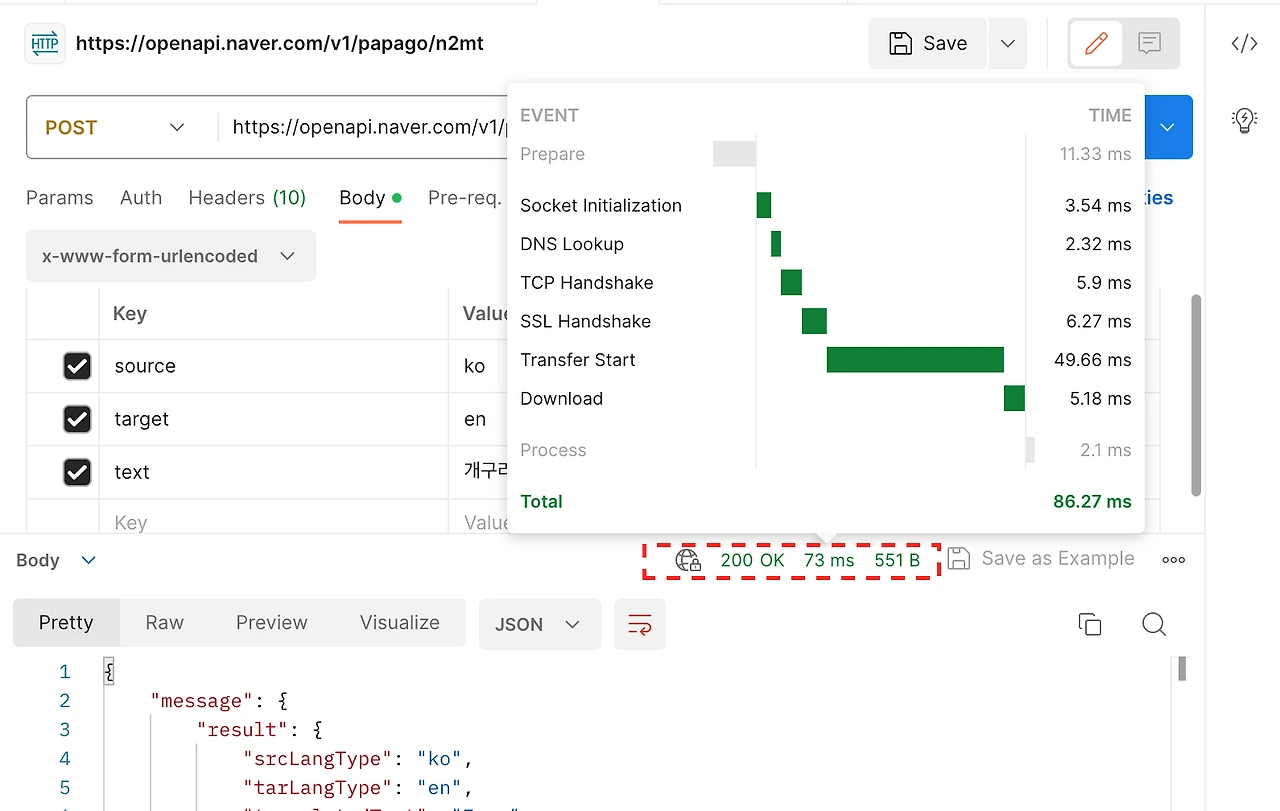Click the Save as Example icon

point(958,558)
